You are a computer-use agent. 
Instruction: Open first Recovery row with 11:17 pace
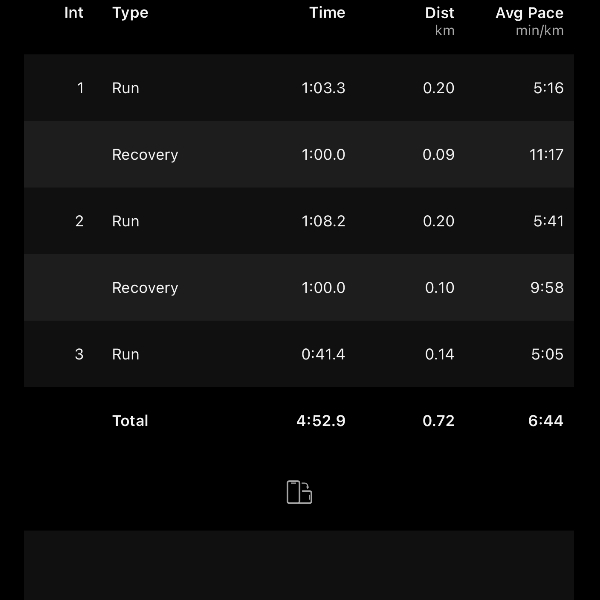[x=299, y=154]
